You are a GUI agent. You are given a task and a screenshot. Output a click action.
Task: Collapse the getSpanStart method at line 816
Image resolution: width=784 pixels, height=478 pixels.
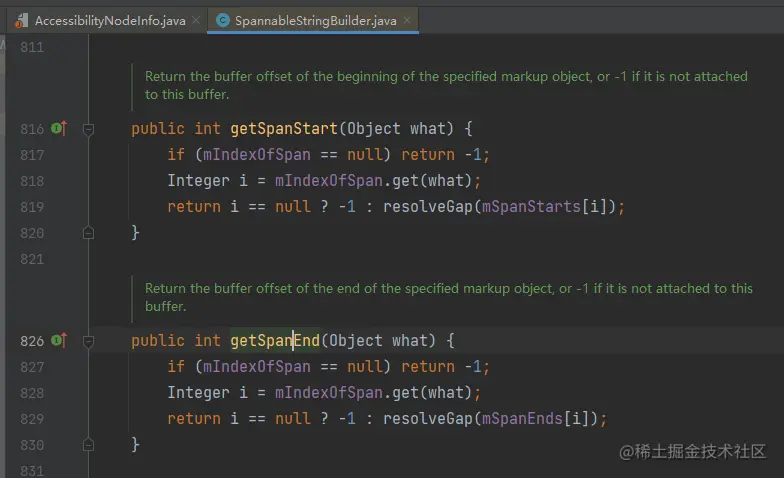(88, 130)
